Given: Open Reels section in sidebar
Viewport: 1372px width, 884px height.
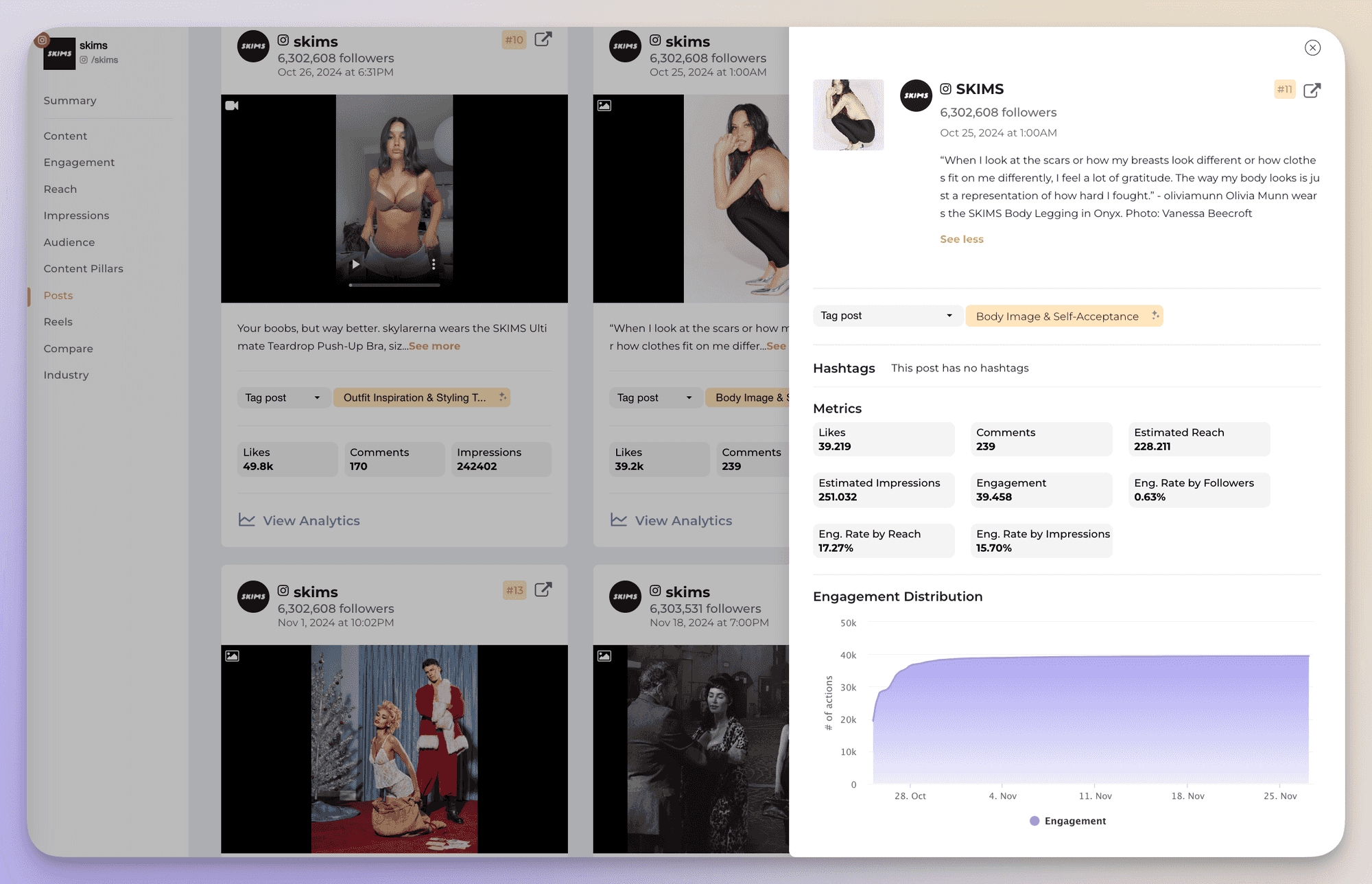Looking at the screenshot, I should pyautogui.click(x=58, y=322).
